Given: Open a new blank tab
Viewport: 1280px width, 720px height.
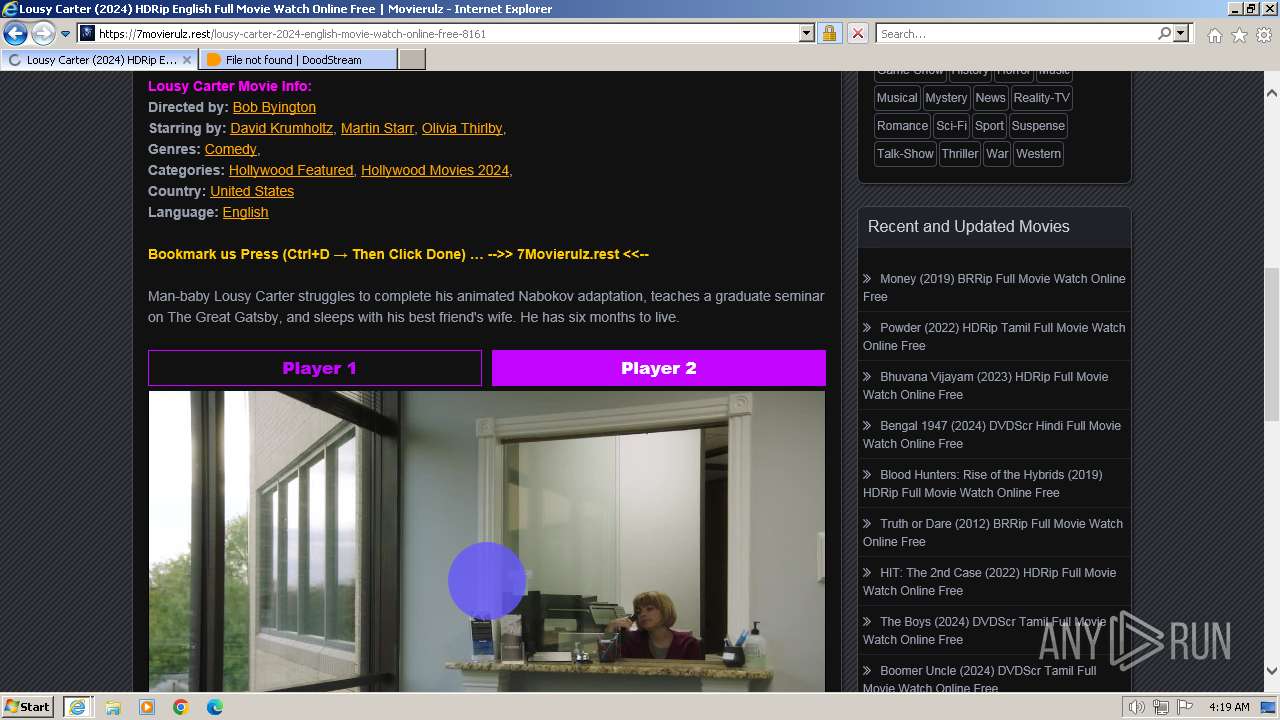Looking at the screenshot, I should click(412, 60).
